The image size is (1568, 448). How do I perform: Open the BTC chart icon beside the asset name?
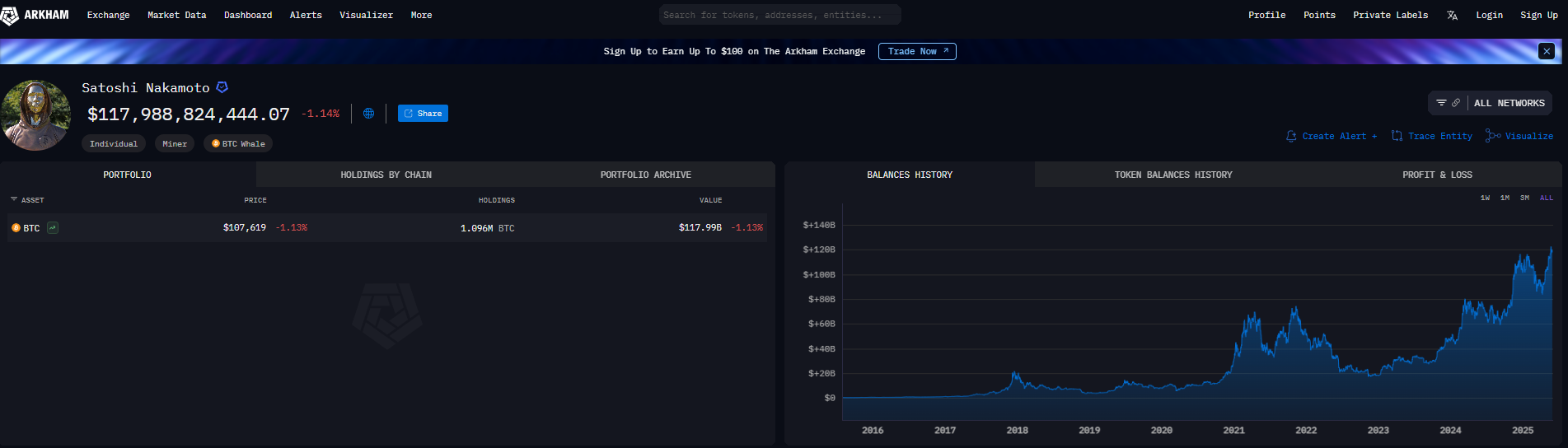53,228
